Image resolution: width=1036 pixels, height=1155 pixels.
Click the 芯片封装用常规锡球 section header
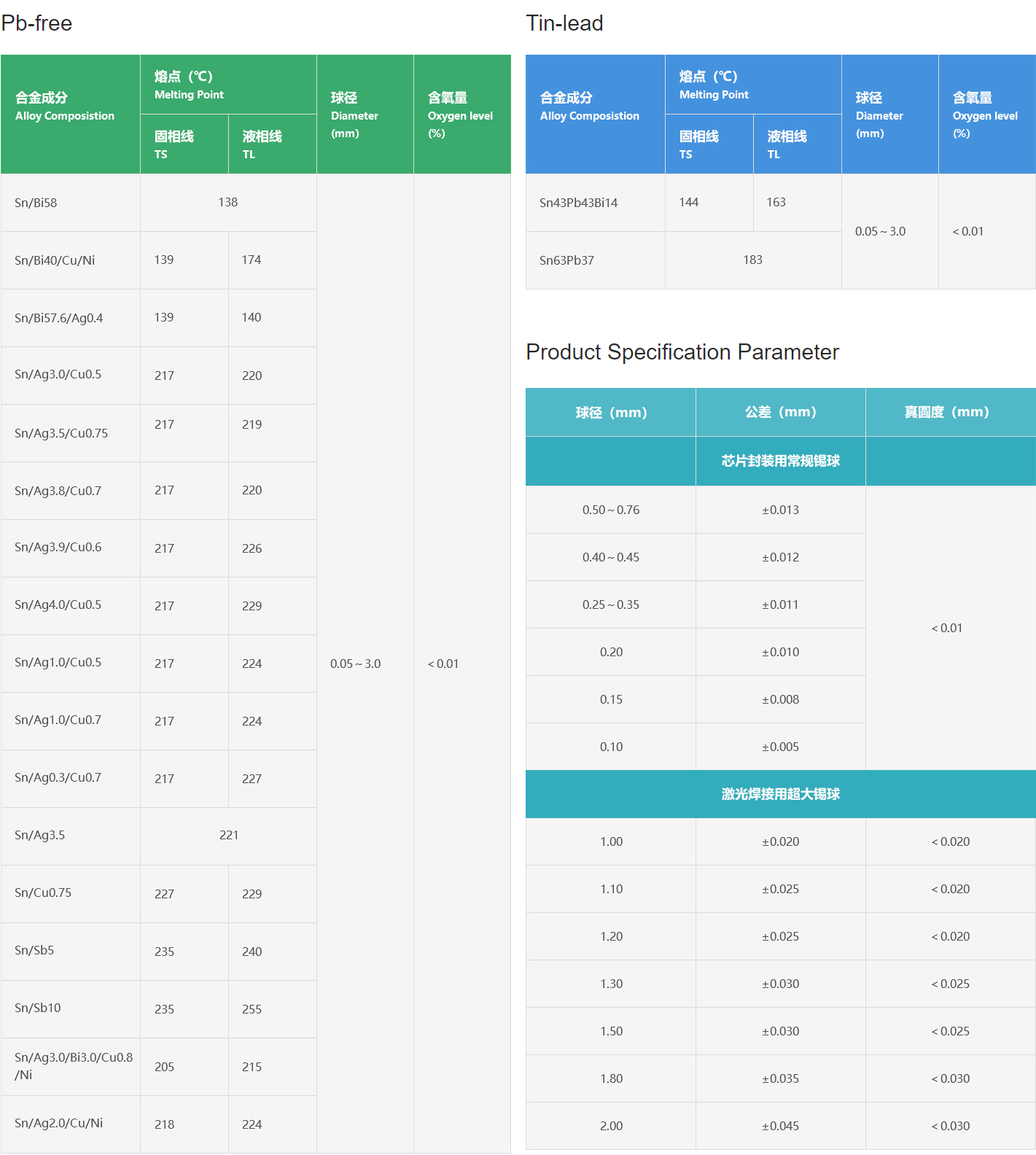point(780,461)
